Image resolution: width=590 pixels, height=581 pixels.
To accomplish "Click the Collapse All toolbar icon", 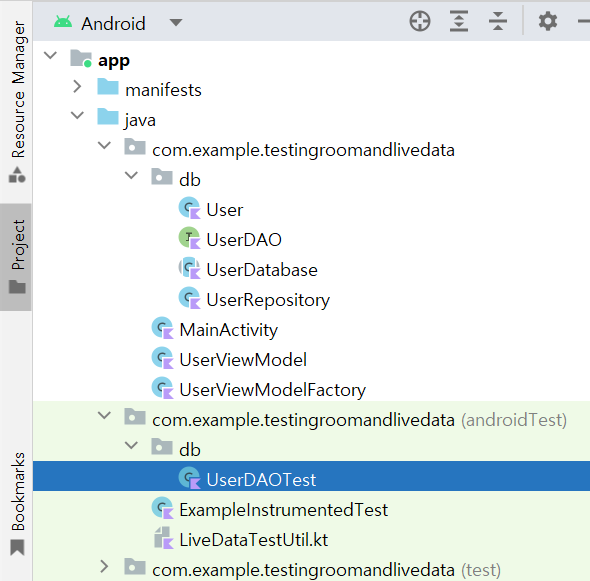I will pos(498,21).
